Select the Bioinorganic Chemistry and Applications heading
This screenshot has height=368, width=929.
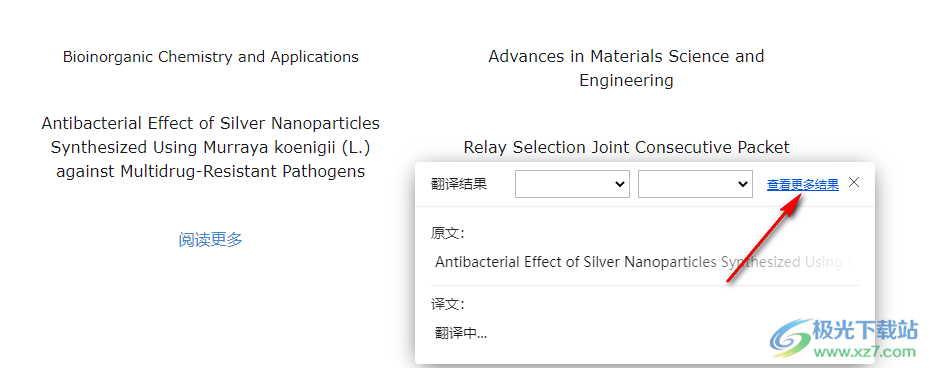click(210, 57)
